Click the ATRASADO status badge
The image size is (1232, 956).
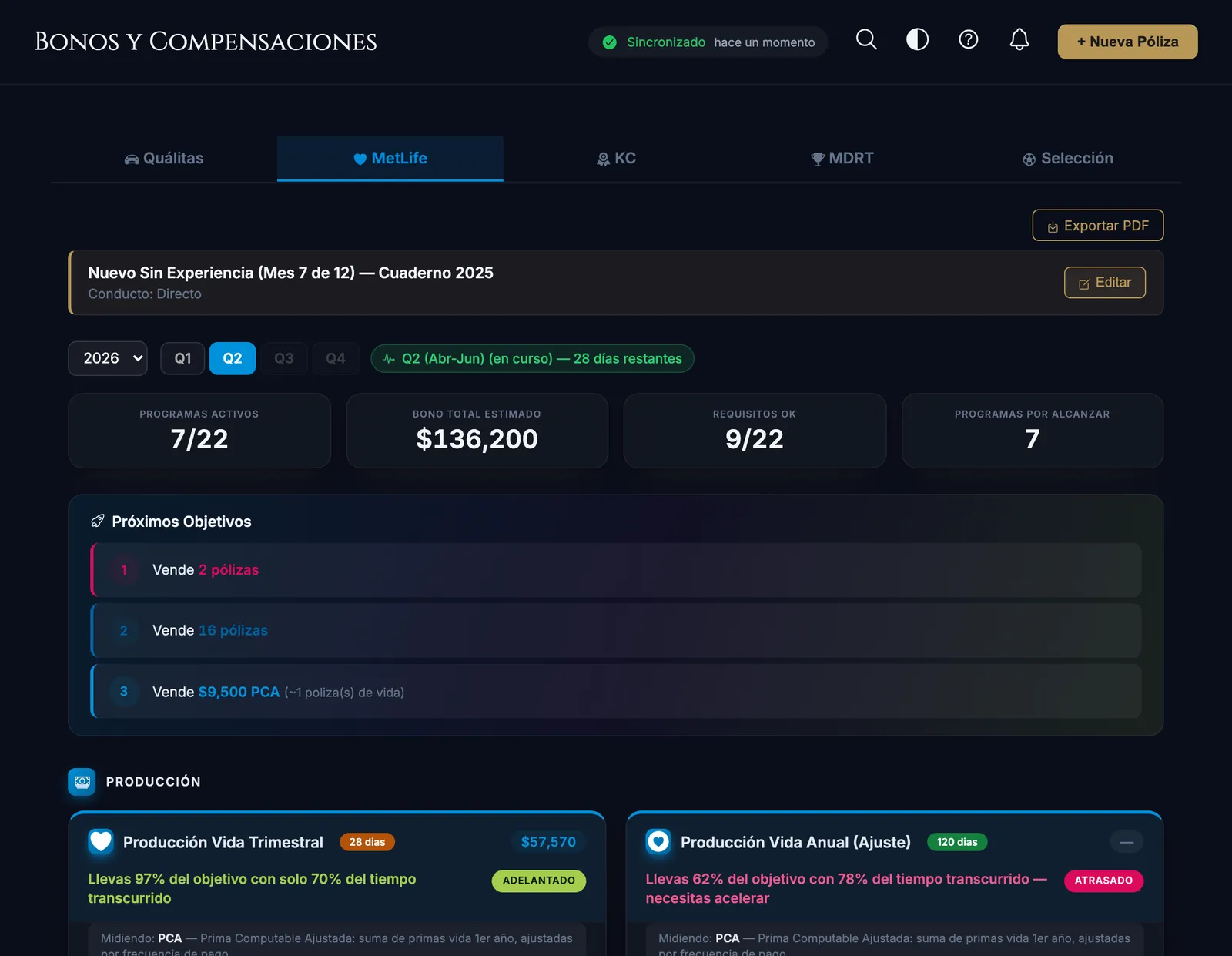[1104, 881]
